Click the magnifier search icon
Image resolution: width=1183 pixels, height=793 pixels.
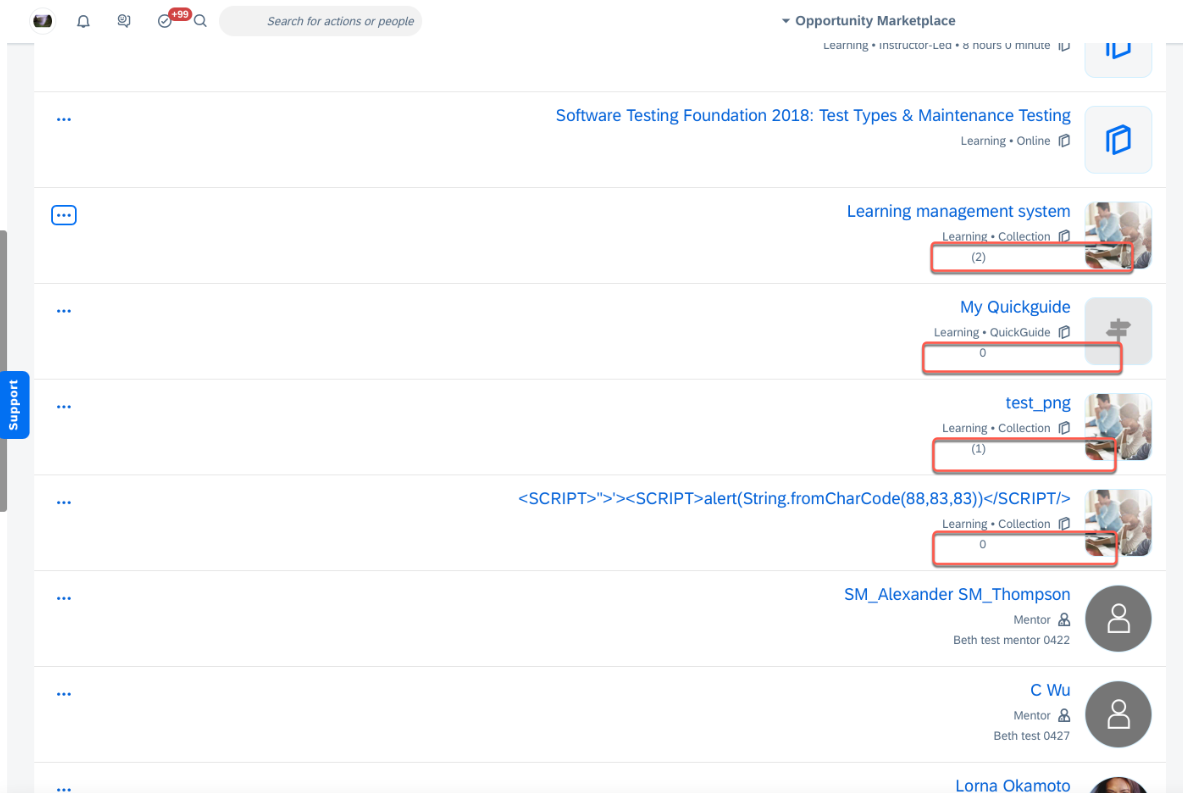coord(200,21)
